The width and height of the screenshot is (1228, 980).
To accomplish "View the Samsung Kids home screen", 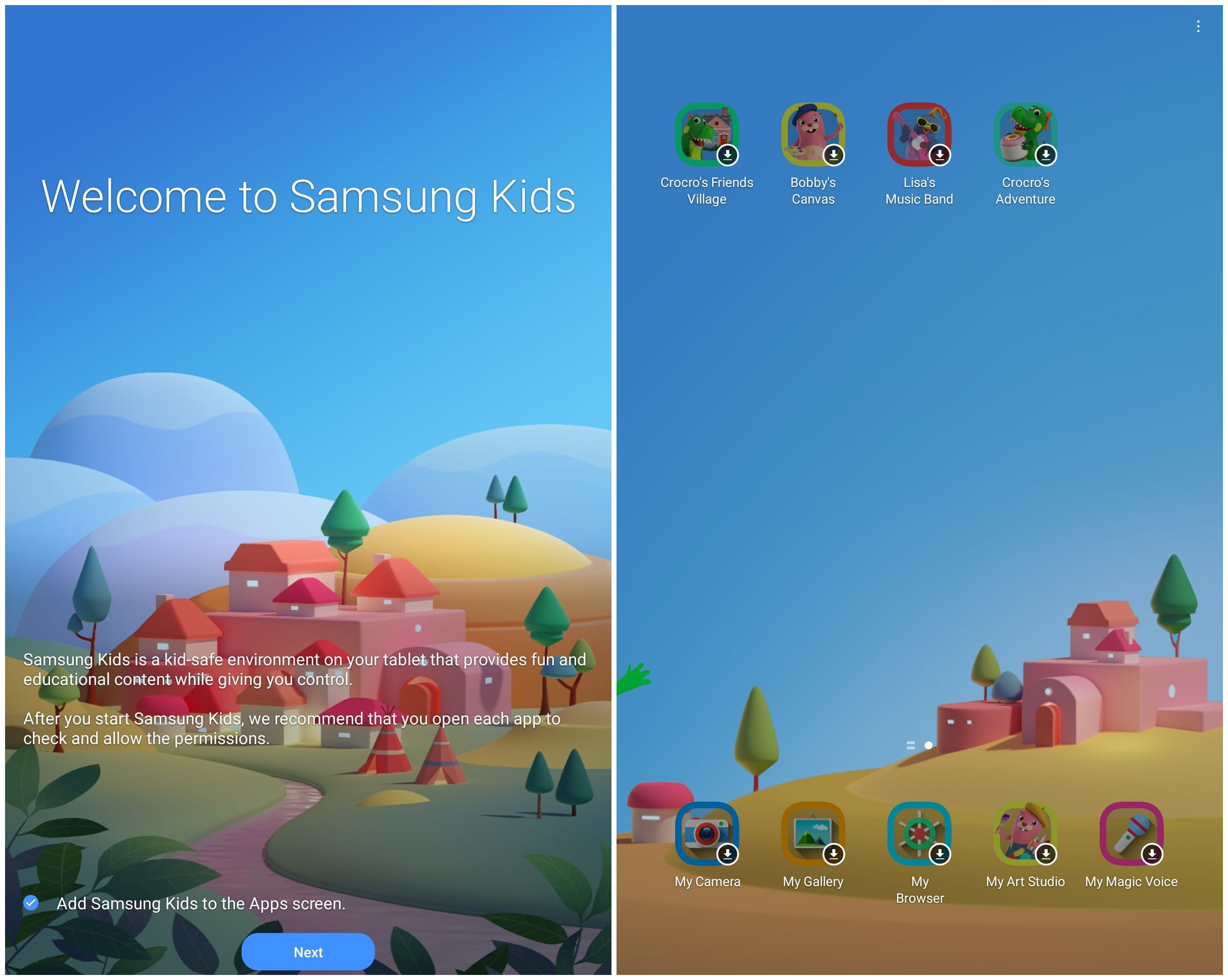I will pos(920,490).
